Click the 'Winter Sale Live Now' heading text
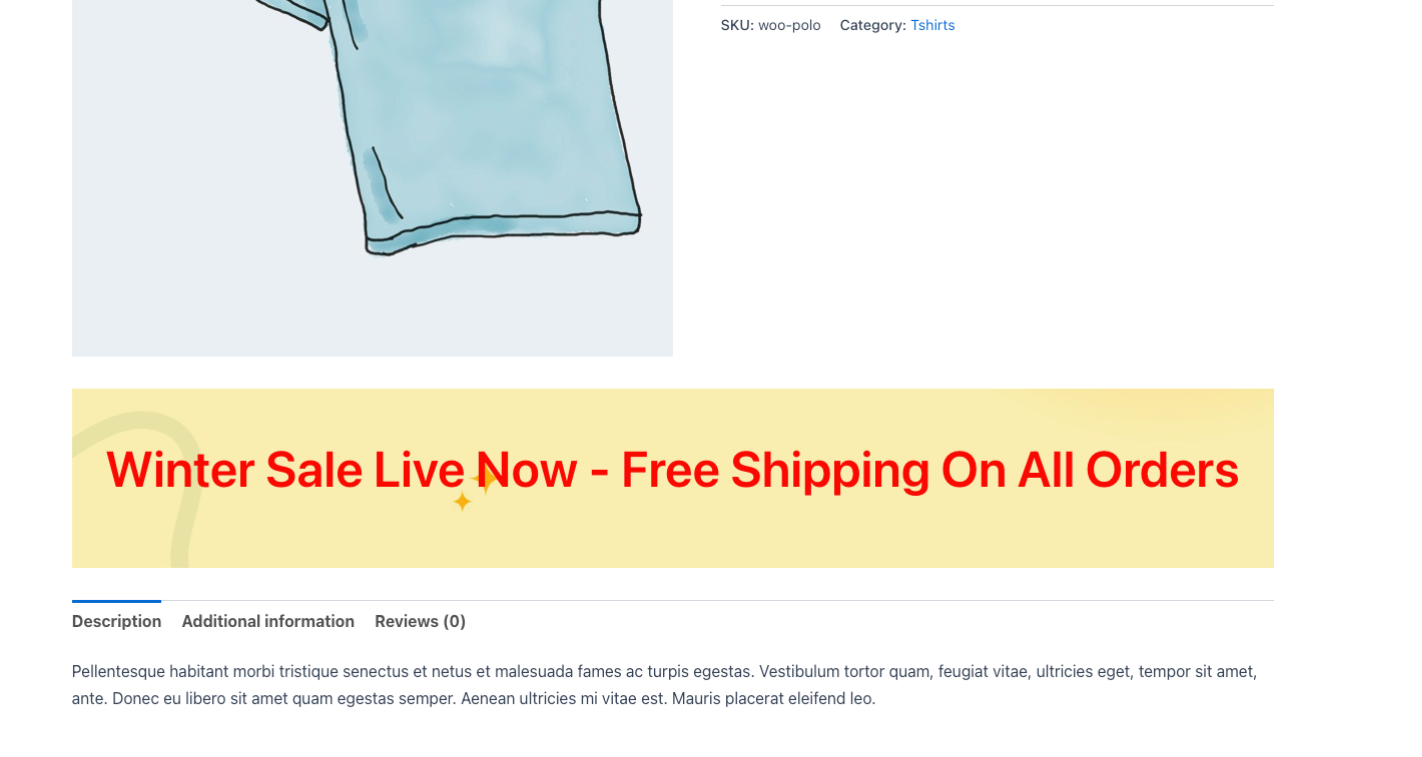This screenshot has width=1422, height=757. (341, 470)
